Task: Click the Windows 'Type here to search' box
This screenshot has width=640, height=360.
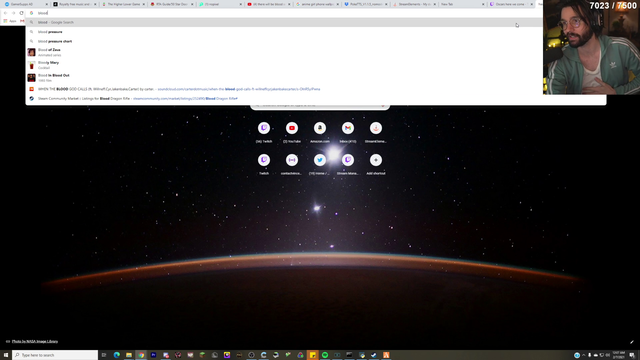Action: (55, 355)
